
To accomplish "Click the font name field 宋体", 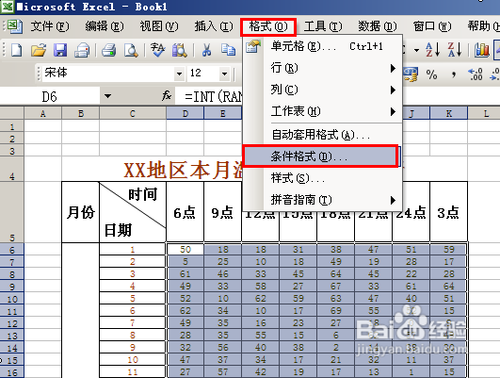I will tap(108, 73).
